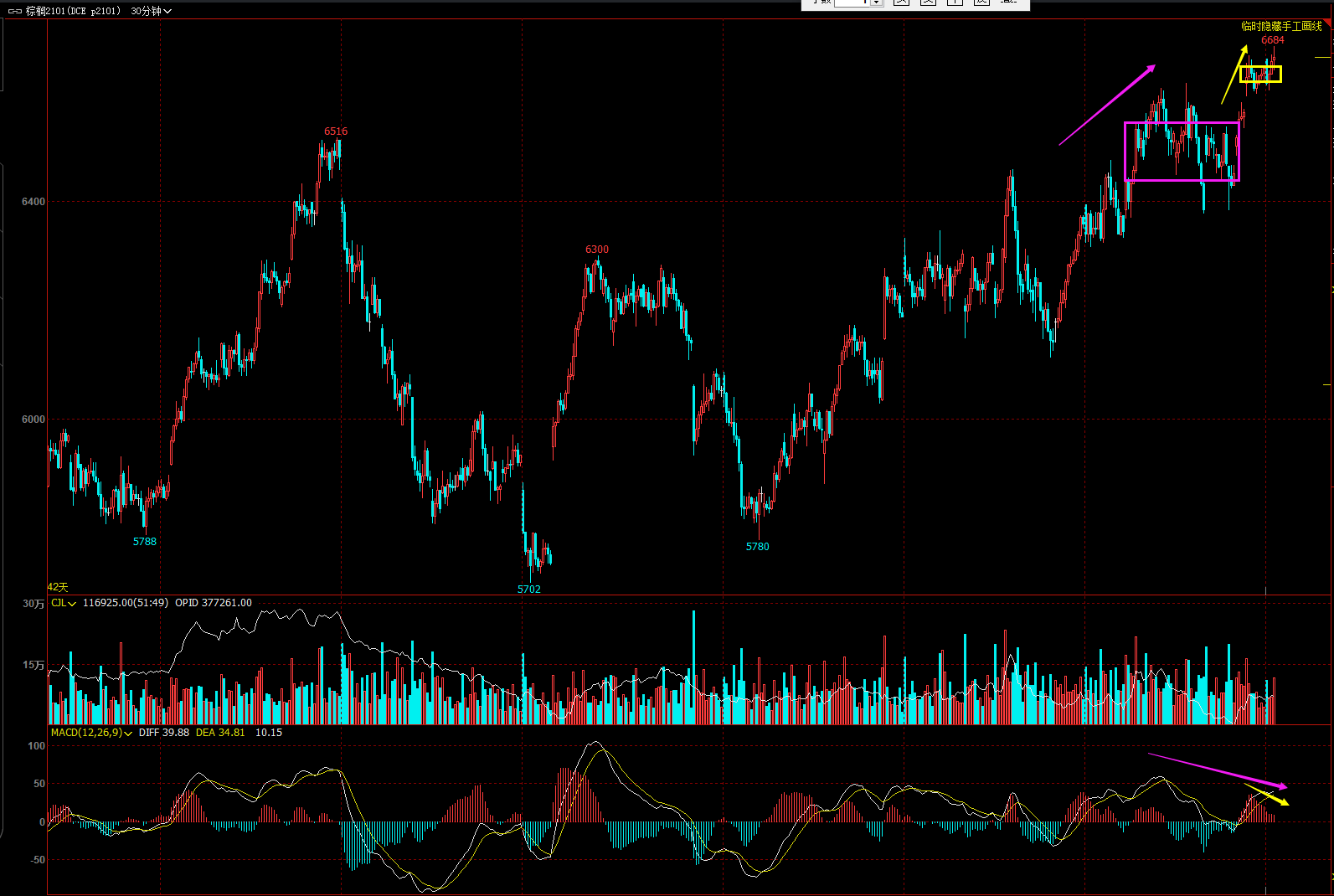Click the 6400 price axis label

pyautogui.click(x=33, y=202)
